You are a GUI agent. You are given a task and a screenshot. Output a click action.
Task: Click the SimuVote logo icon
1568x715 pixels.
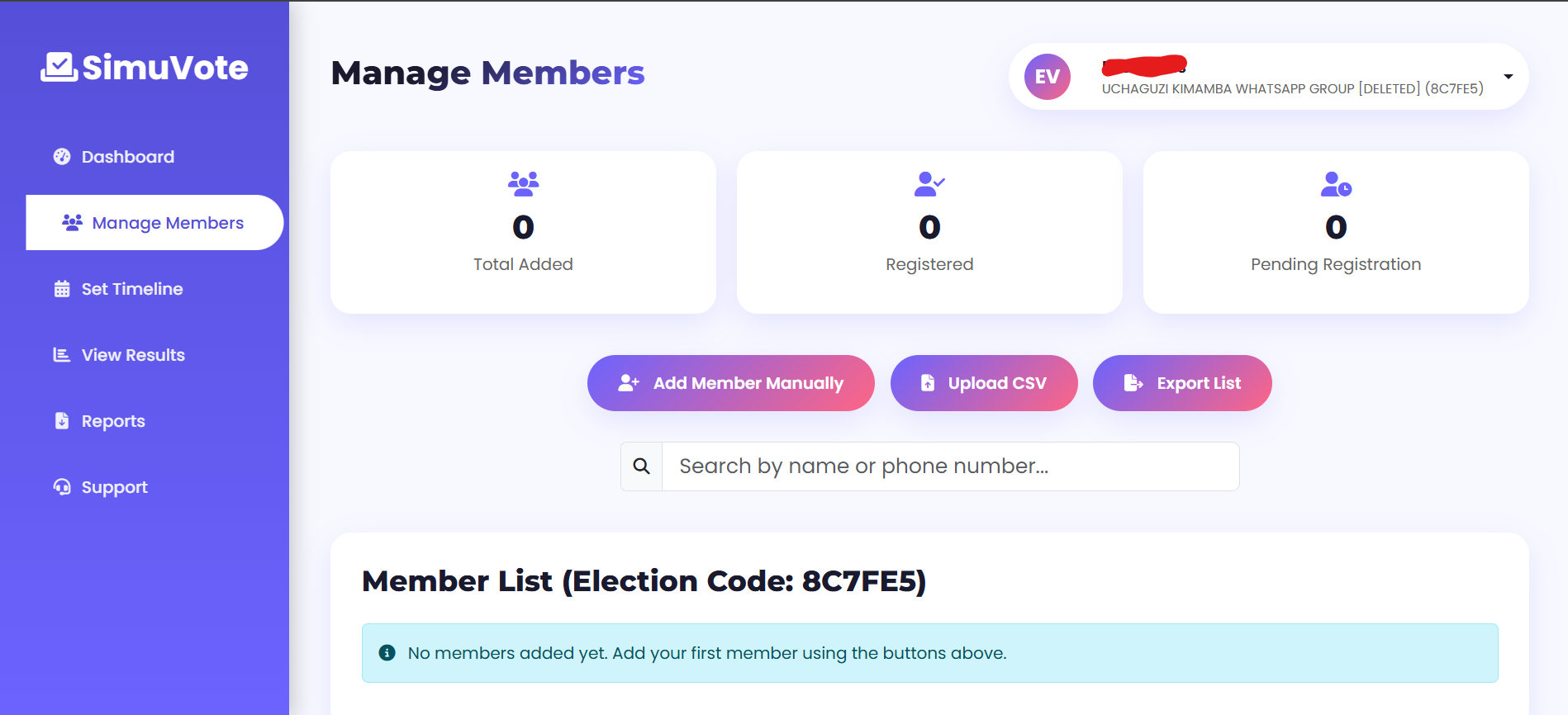pos(56,66)
